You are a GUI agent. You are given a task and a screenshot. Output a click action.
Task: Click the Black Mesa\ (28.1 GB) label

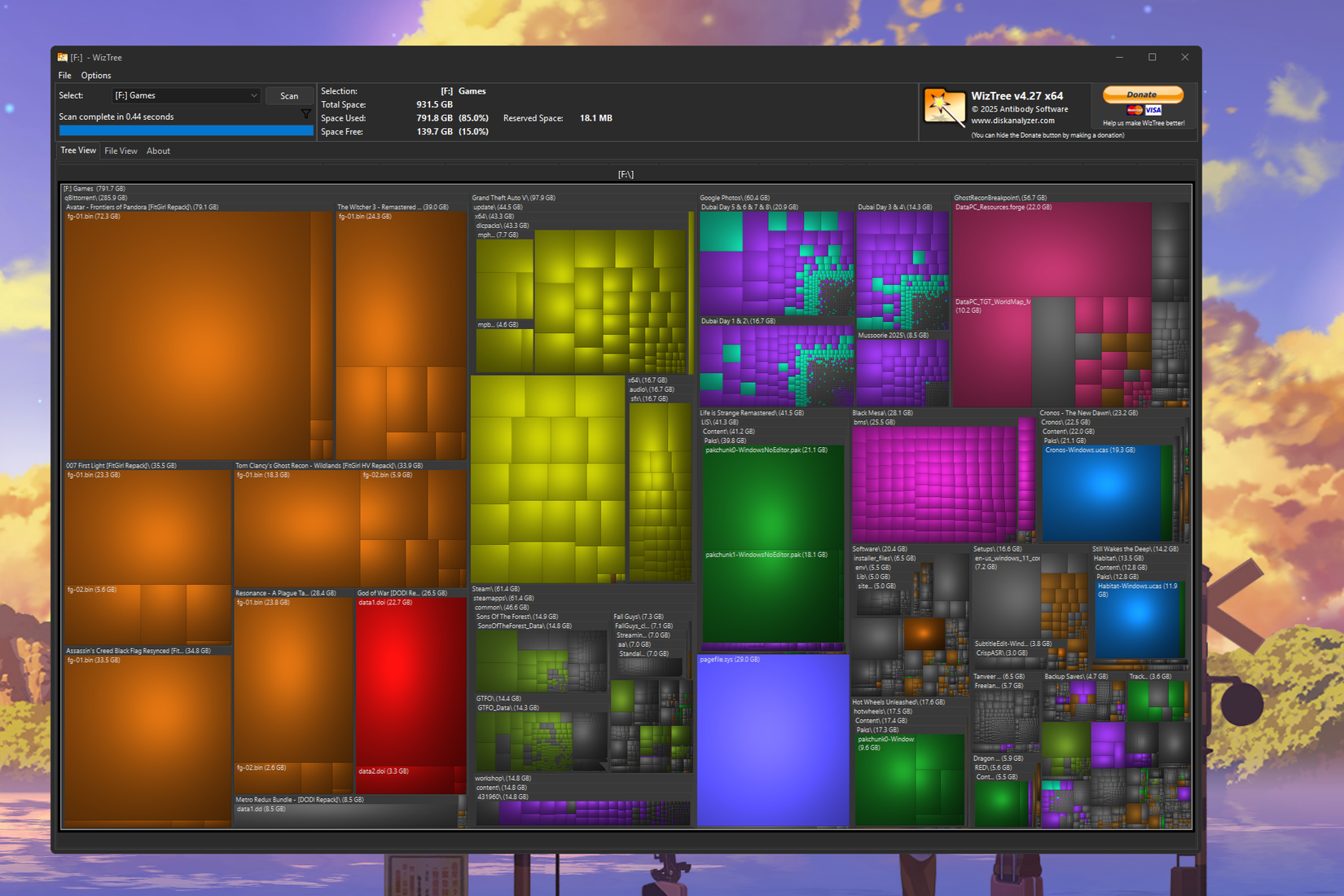pos(882,413)
